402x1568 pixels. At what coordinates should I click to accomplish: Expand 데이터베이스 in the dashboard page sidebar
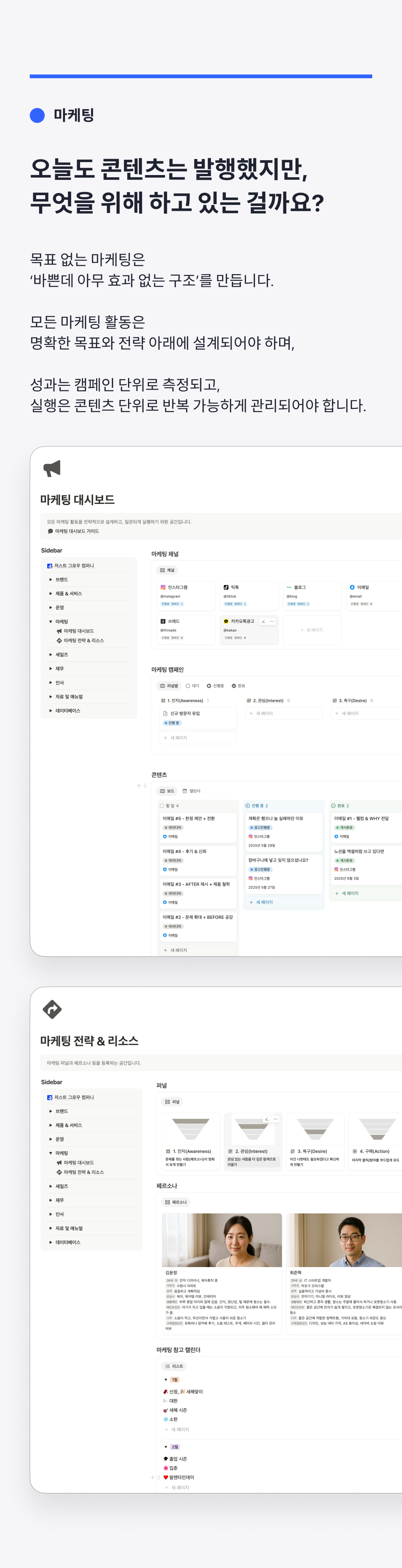(51, 711)
